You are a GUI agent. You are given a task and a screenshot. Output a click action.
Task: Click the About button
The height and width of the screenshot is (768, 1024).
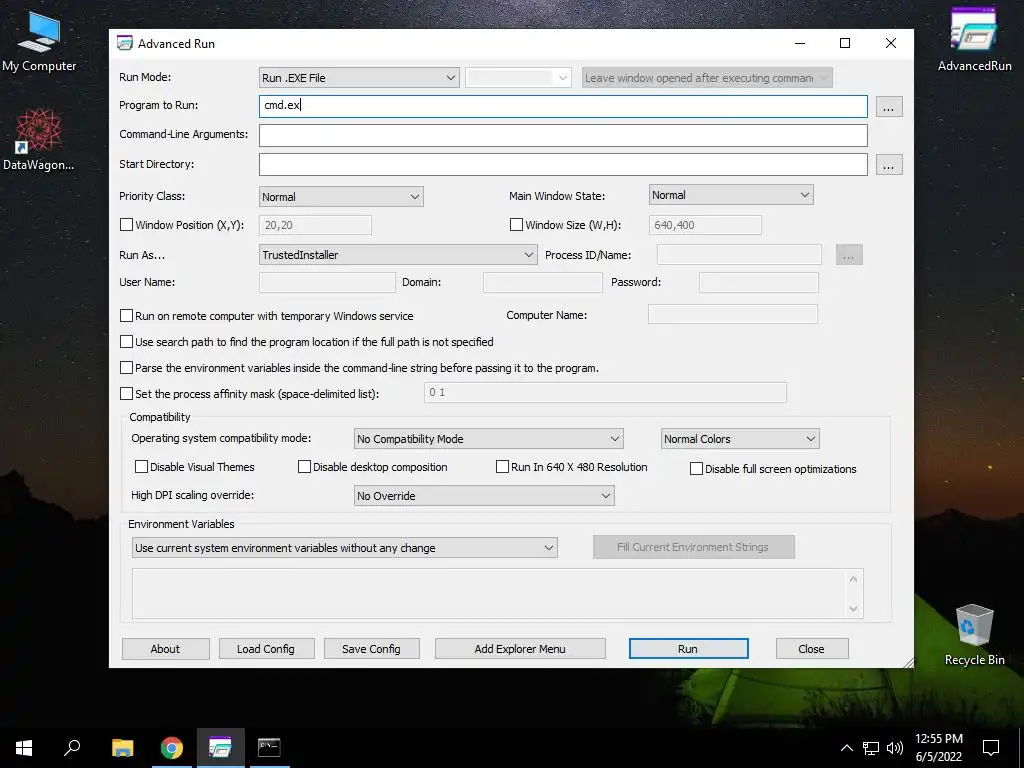(x=165, y=648)
